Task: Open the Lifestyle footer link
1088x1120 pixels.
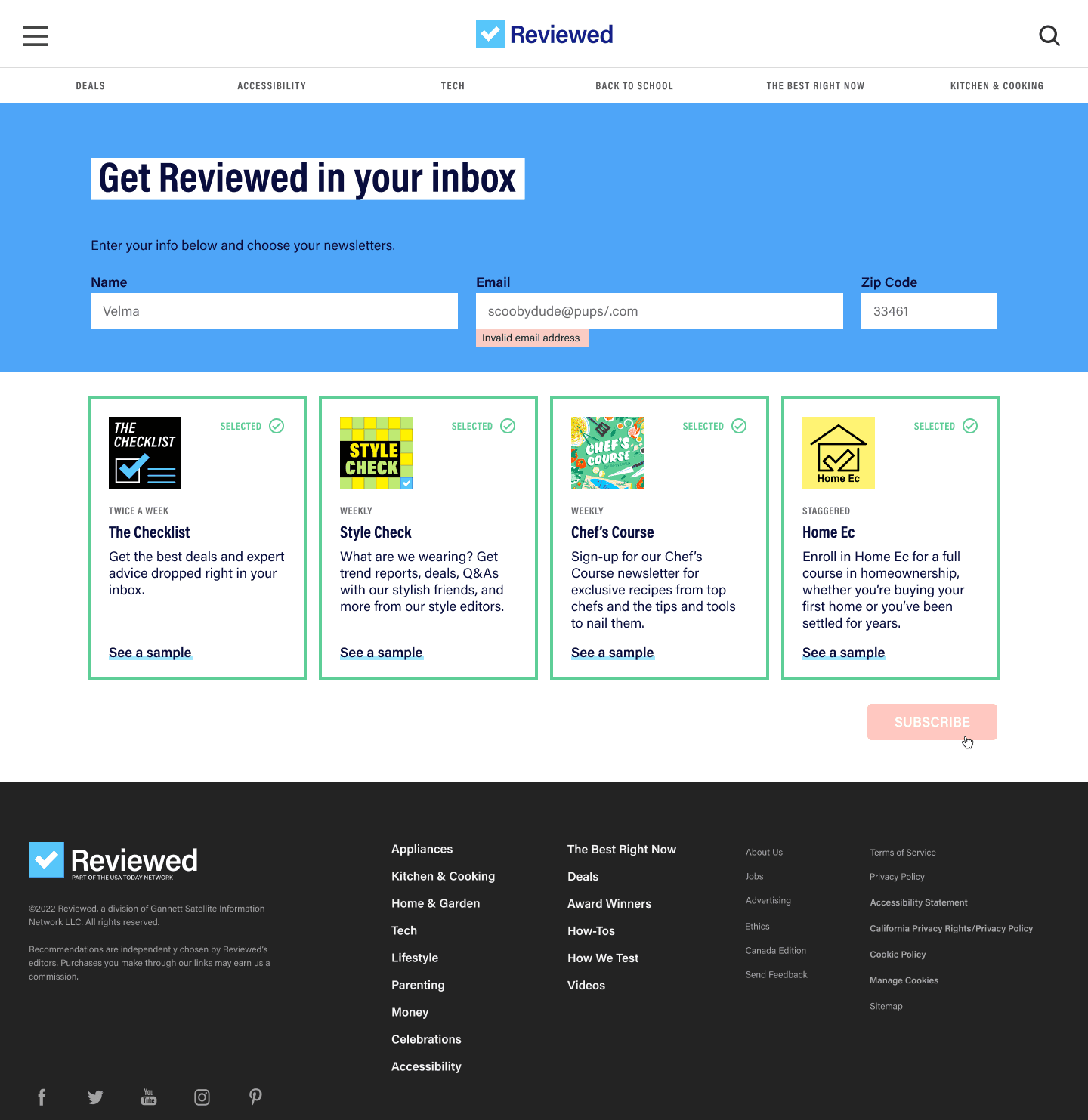Action: coord(415,958)
